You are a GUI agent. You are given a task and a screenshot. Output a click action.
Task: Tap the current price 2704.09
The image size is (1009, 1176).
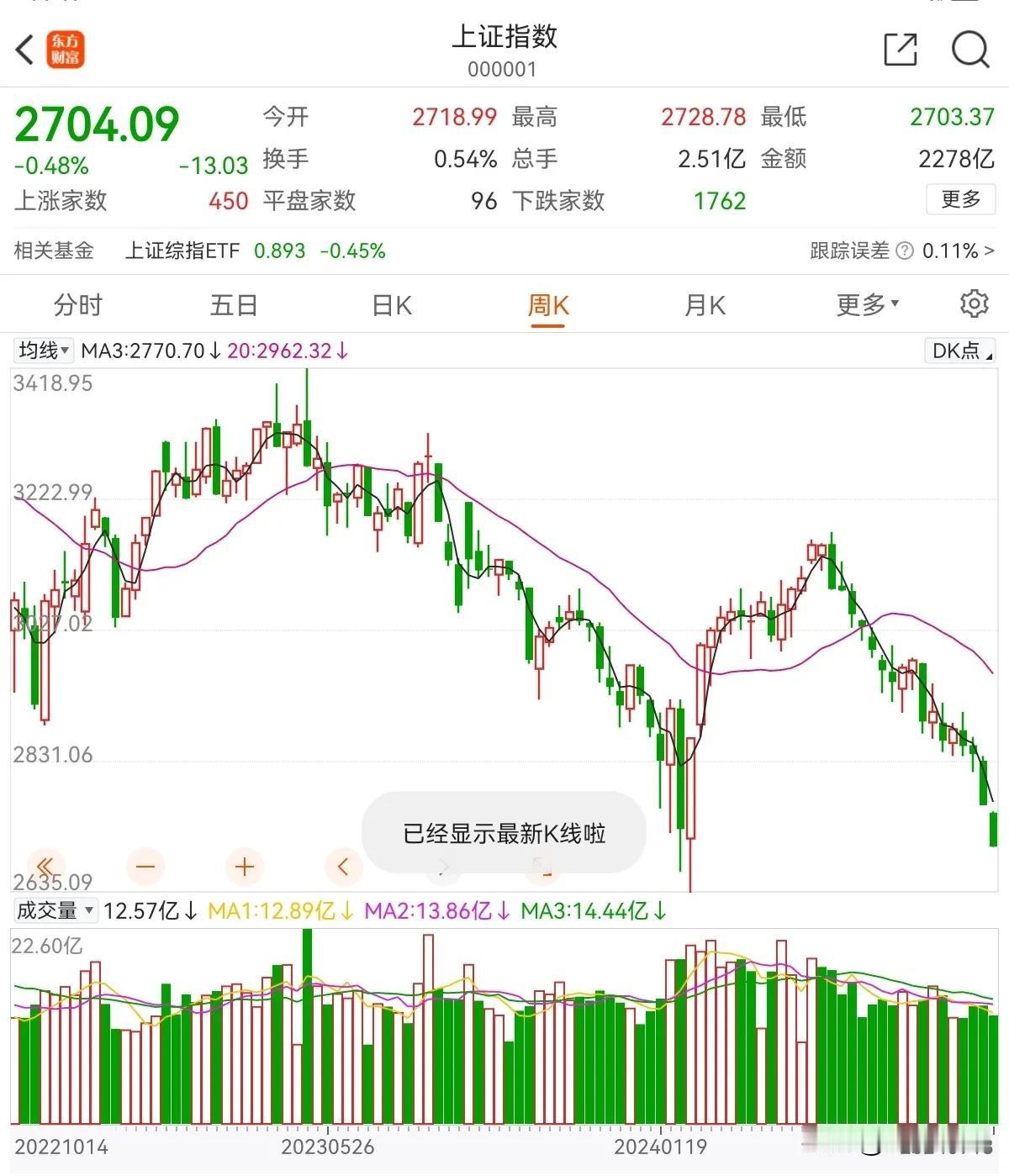[x=97, y=125]
